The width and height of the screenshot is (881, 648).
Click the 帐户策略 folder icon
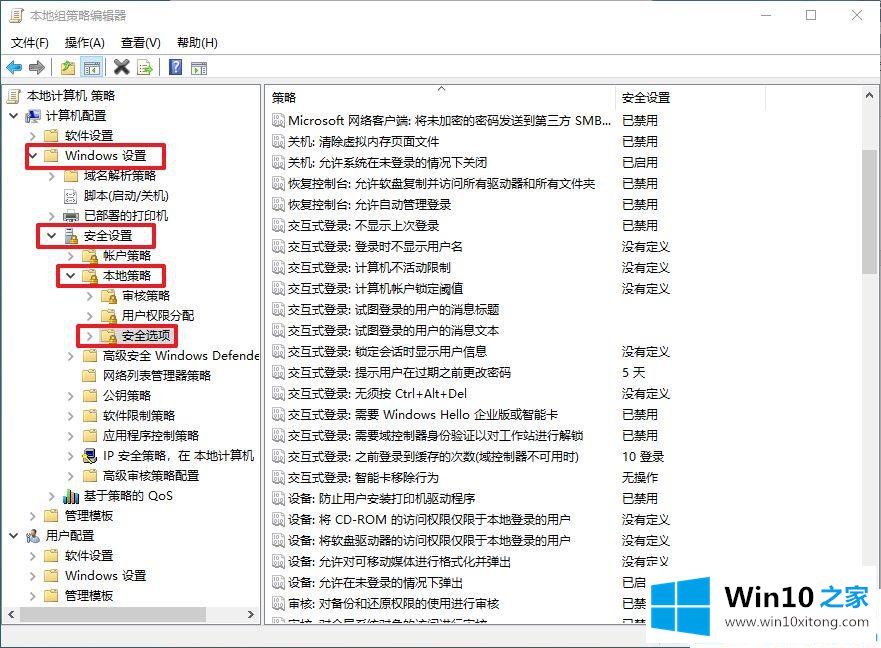[90, 256]
